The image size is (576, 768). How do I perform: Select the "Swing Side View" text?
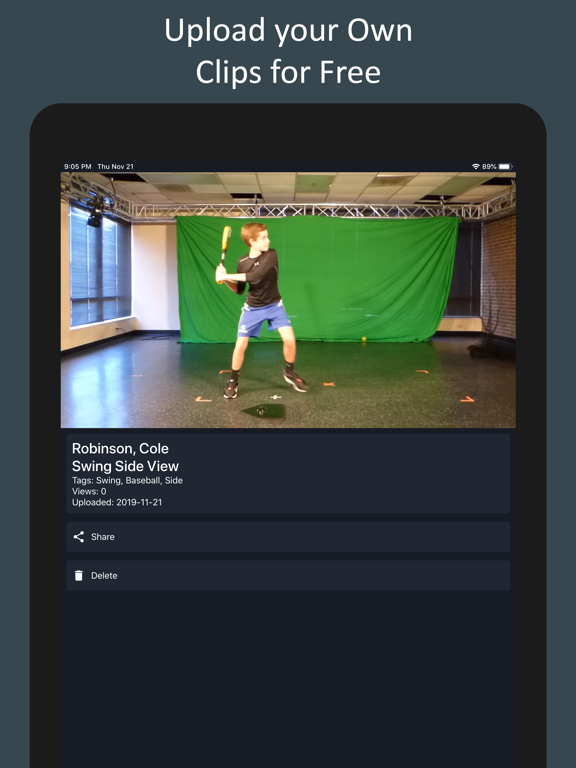(125, 466)
